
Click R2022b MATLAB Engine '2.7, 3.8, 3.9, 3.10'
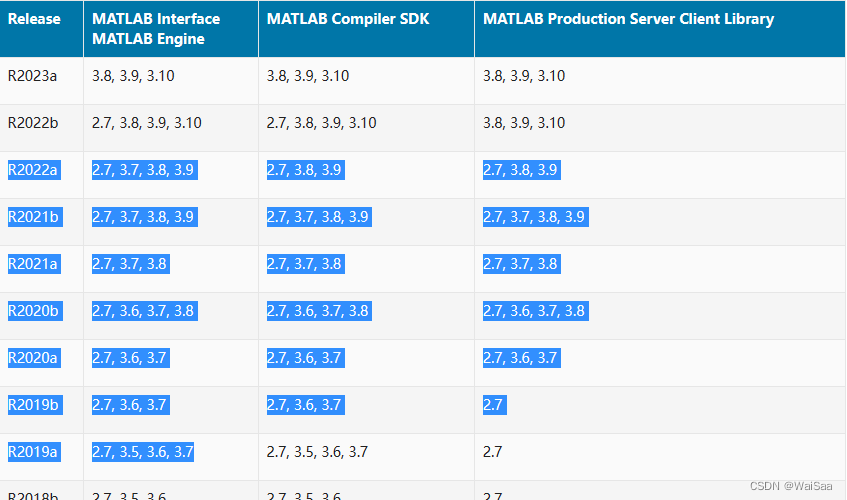click(x=146, y=123)
